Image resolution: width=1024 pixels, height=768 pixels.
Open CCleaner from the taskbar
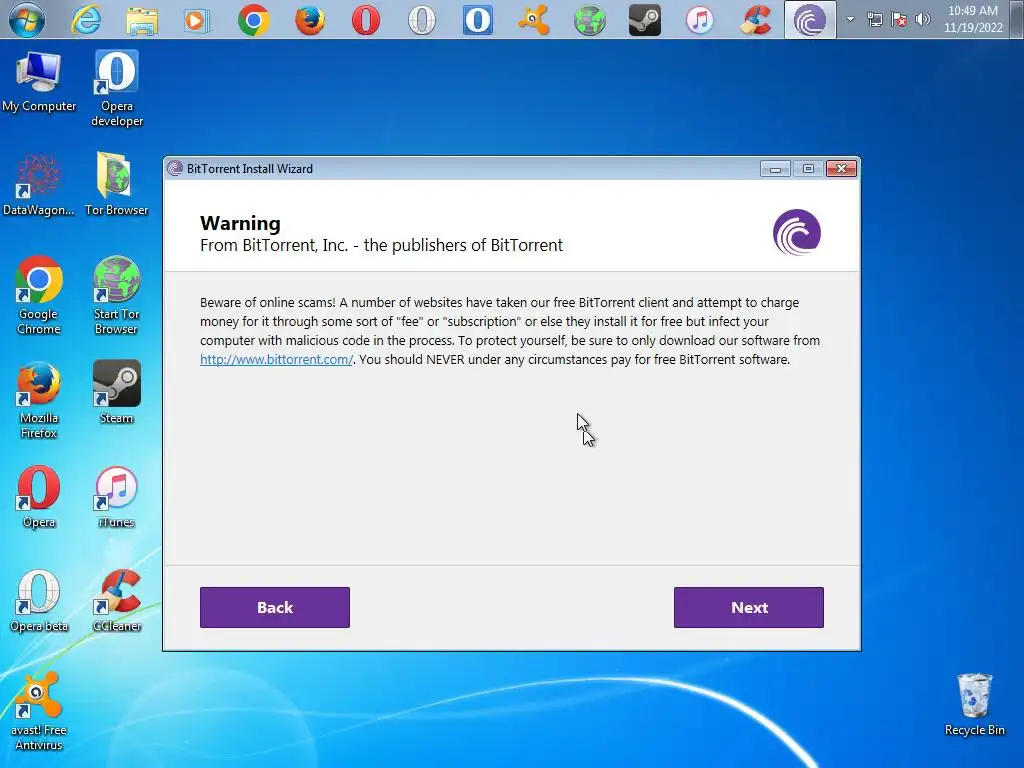756,20
